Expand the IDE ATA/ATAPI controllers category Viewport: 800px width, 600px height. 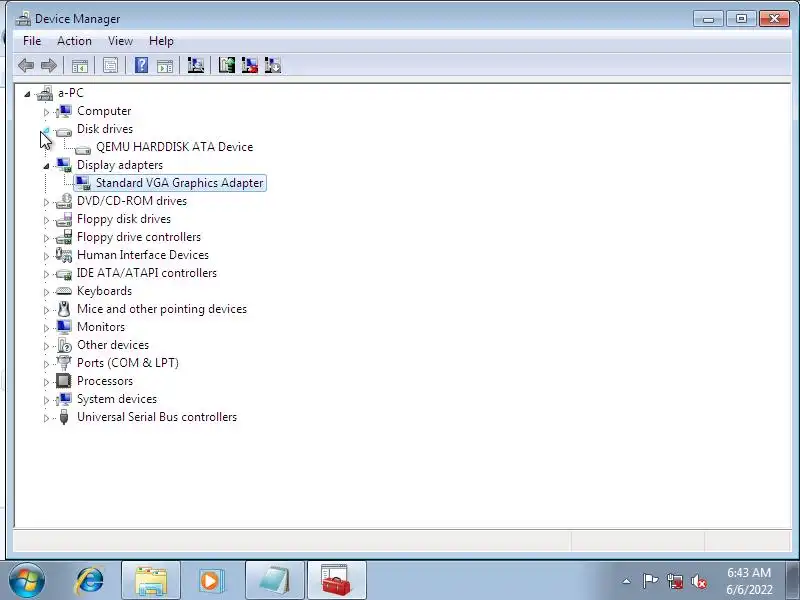[x=46, y=274]
